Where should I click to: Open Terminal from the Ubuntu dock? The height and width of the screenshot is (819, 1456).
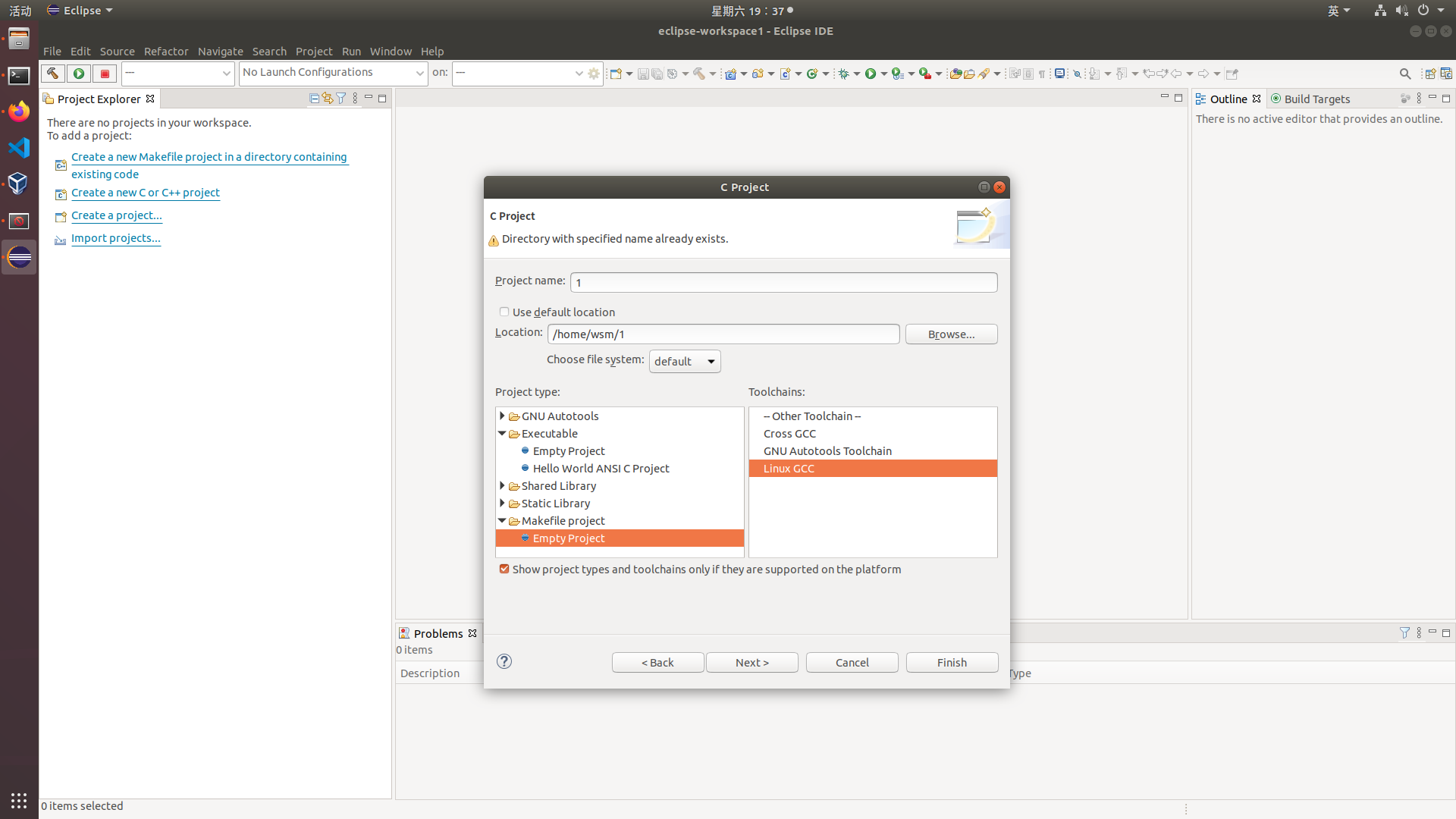19,76
